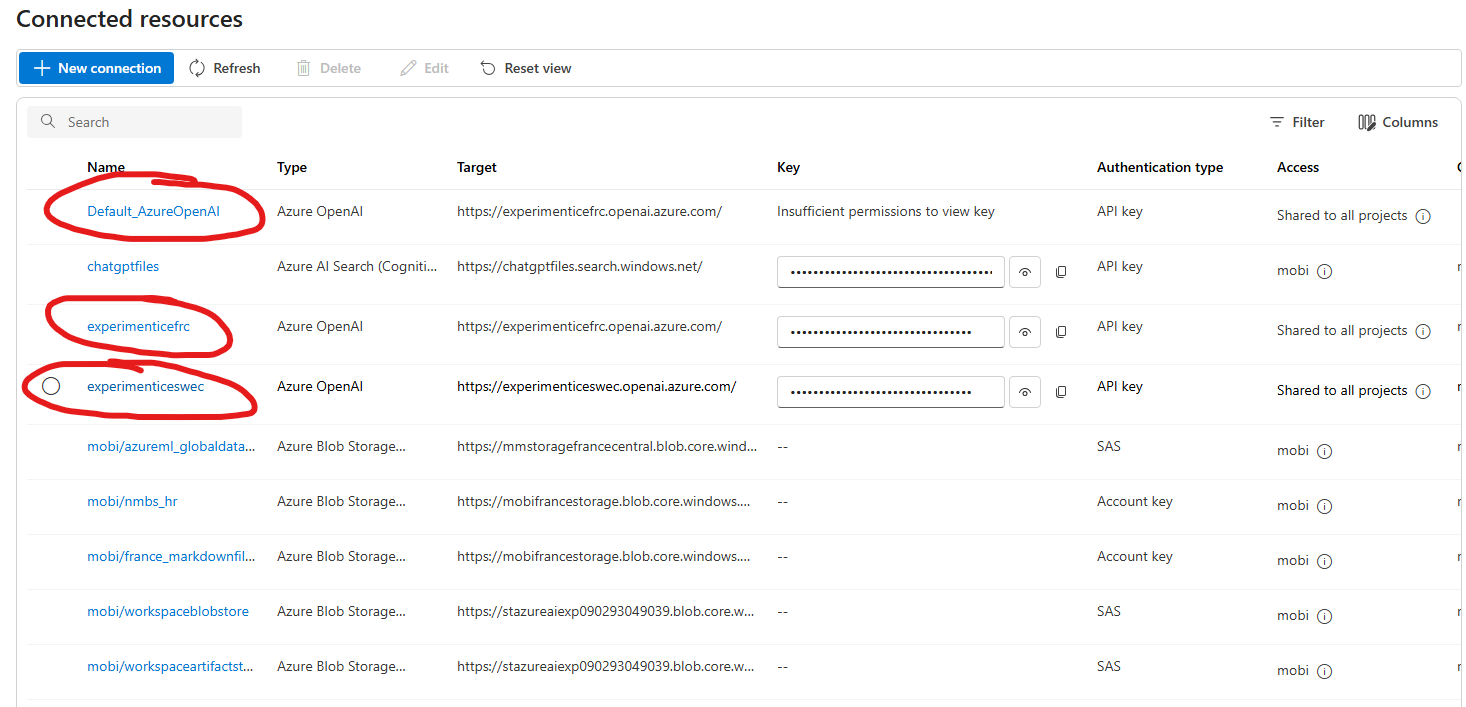Sort by the Type column header
Screen dimensions: 1466x707
(292, 167)
